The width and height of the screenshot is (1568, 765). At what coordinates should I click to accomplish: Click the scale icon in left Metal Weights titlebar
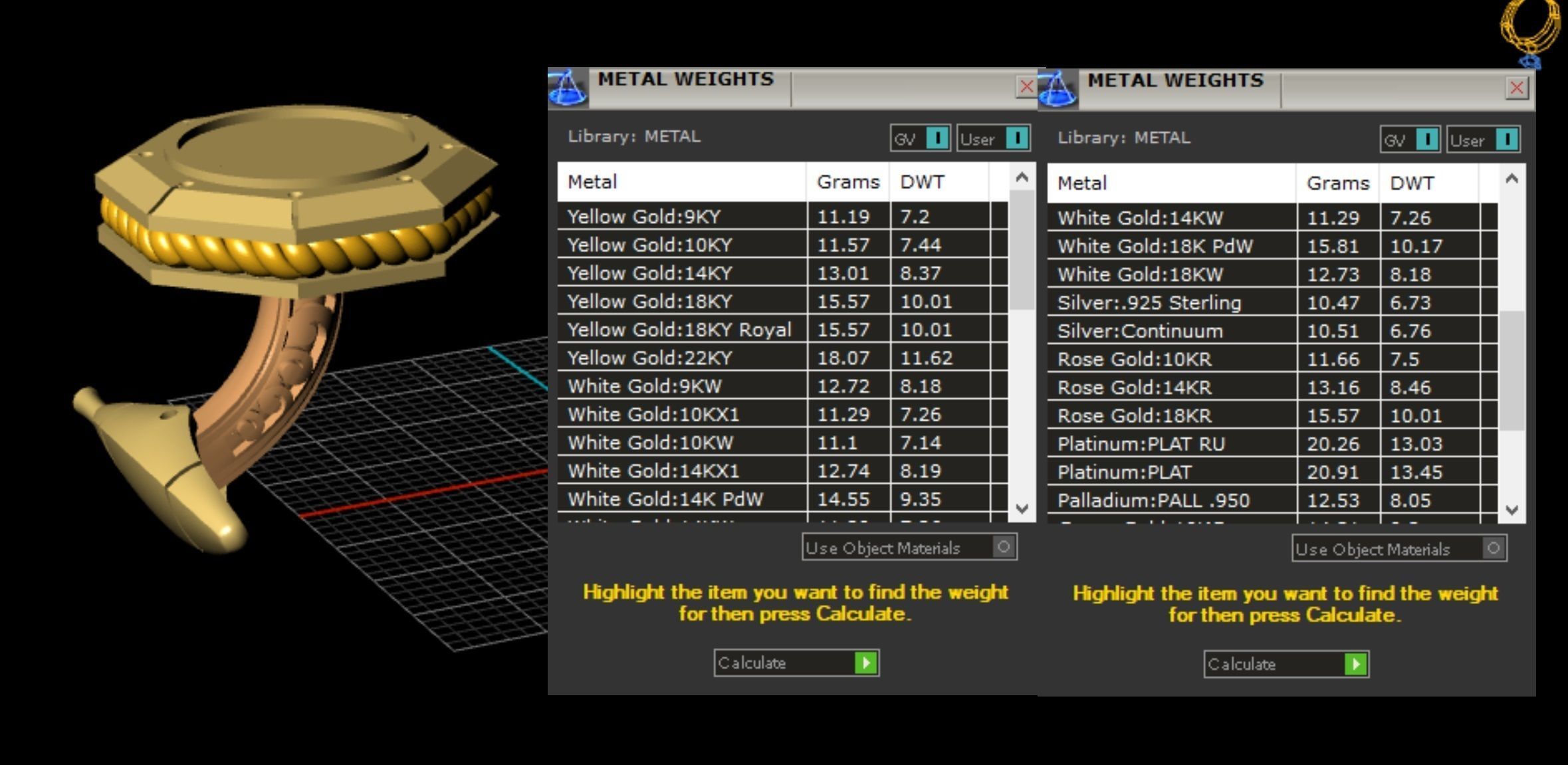(568, 88)
